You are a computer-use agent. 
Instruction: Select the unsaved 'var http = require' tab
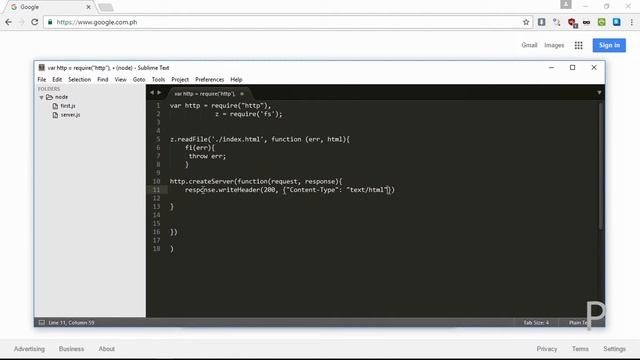[x=204, y=94]
